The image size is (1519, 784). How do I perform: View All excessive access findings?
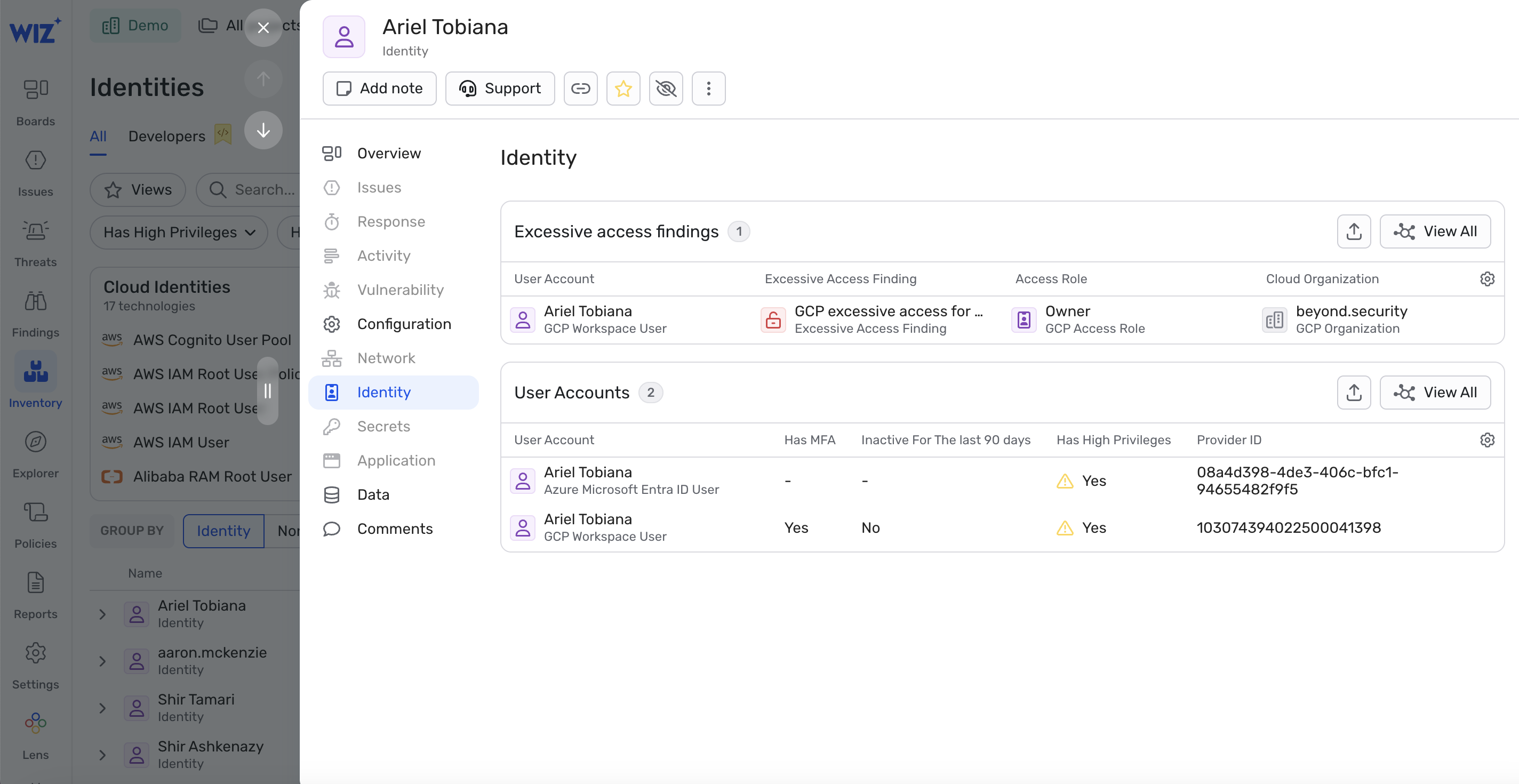[x=1435, y=231]
